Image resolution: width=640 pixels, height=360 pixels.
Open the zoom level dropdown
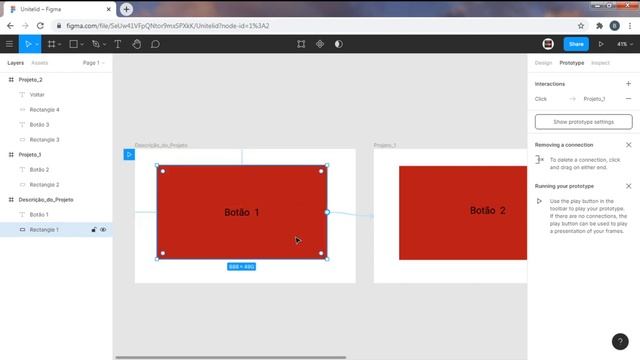click(x=624, y=44)
